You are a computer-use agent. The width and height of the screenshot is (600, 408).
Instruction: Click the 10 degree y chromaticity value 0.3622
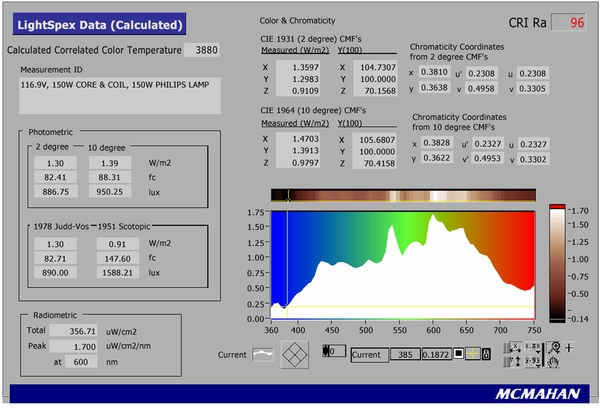click(437, 158)
